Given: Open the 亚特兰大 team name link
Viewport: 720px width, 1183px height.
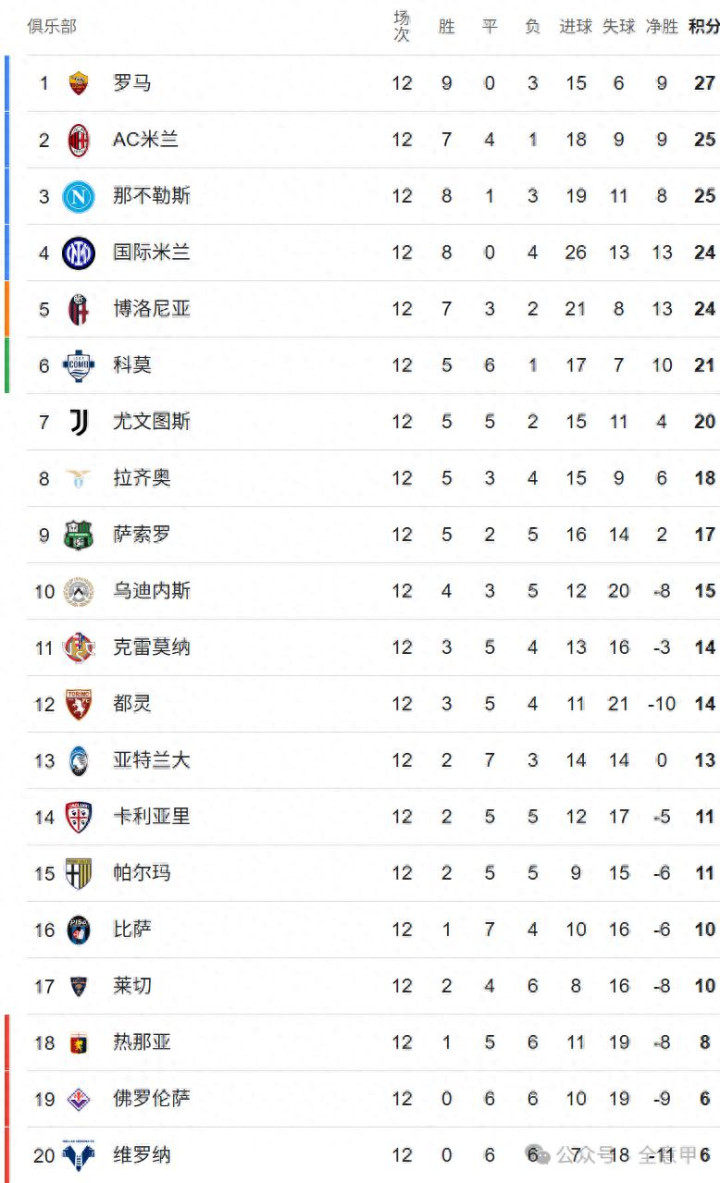Looking at the screenshot, I should 151,760.
